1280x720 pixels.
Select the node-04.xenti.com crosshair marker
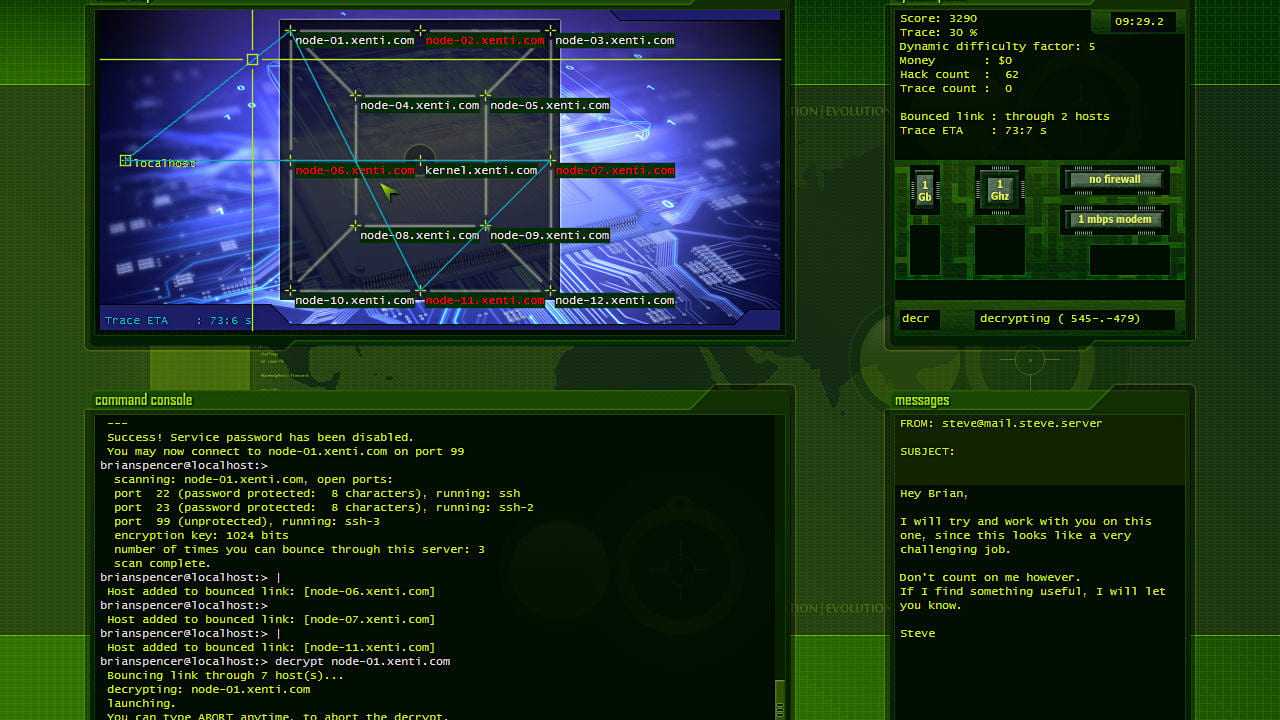(x=355, y=95)
